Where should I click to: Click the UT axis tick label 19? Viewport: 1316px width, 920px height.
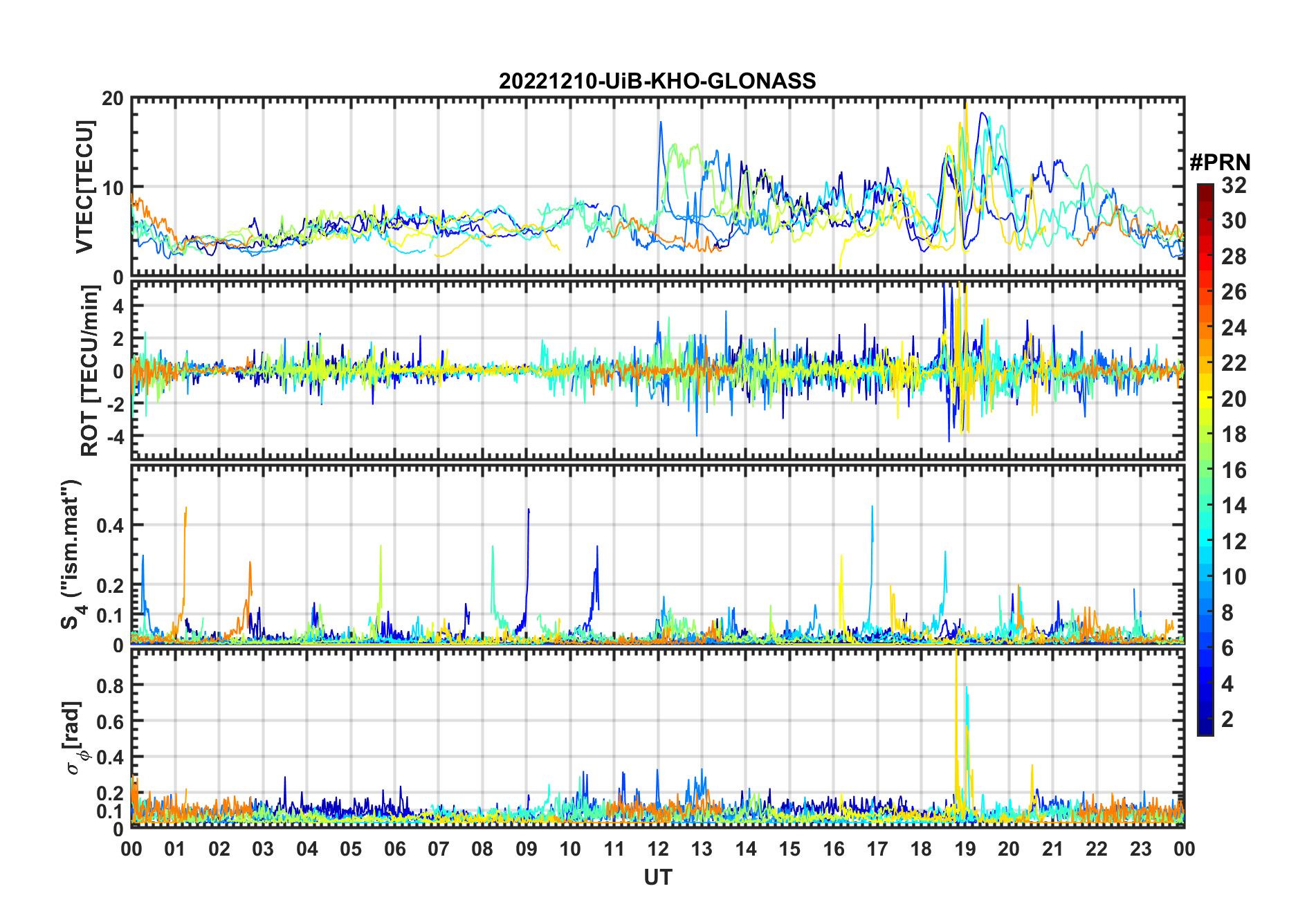(x=965, y=849)
